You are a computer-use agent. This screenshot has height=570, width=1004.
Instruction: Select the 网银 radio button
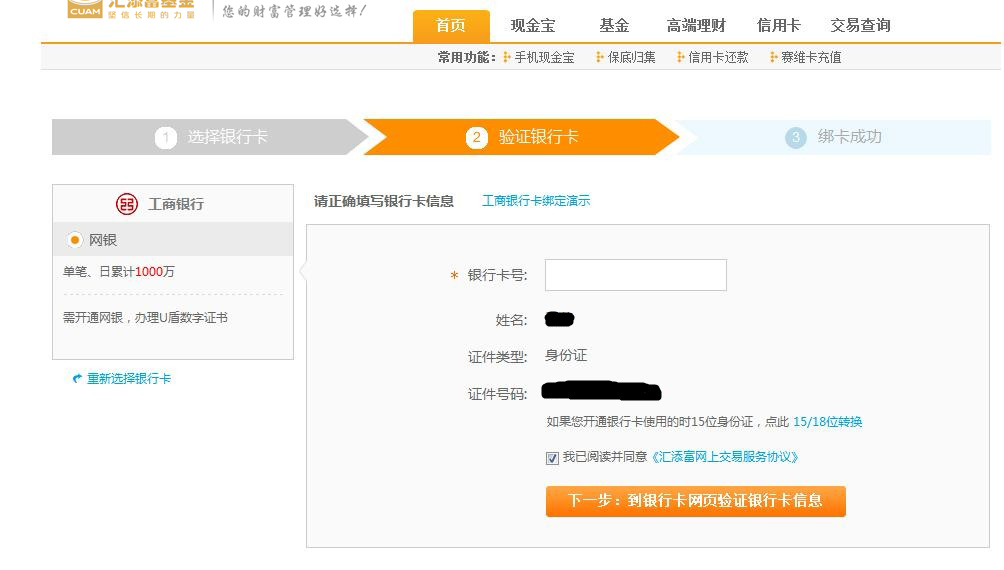click(74, 240)
